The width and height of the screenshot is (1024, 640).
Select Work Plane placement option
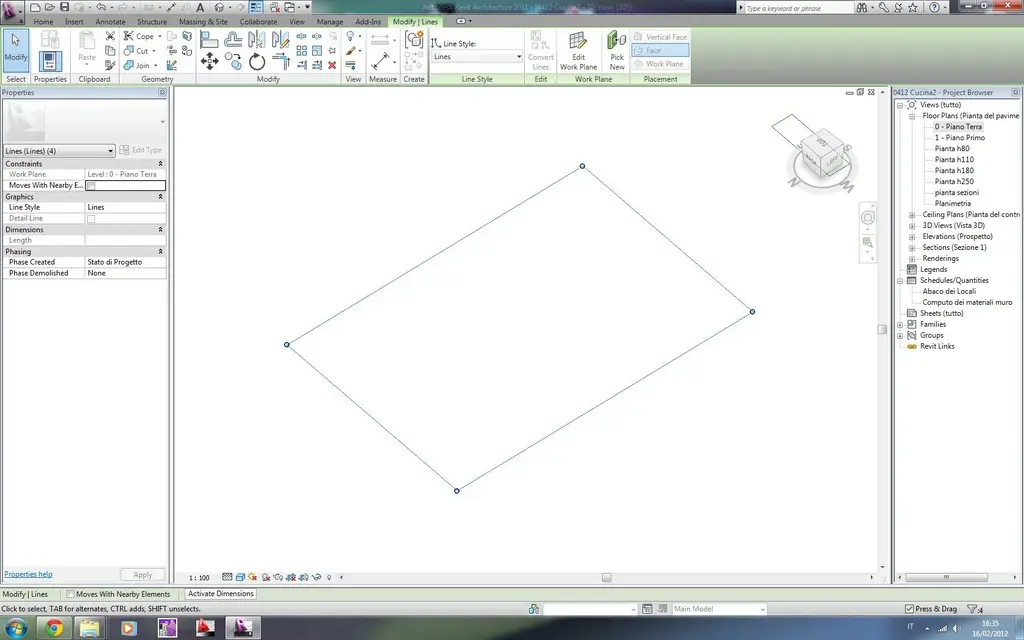(x=660, y=64)
